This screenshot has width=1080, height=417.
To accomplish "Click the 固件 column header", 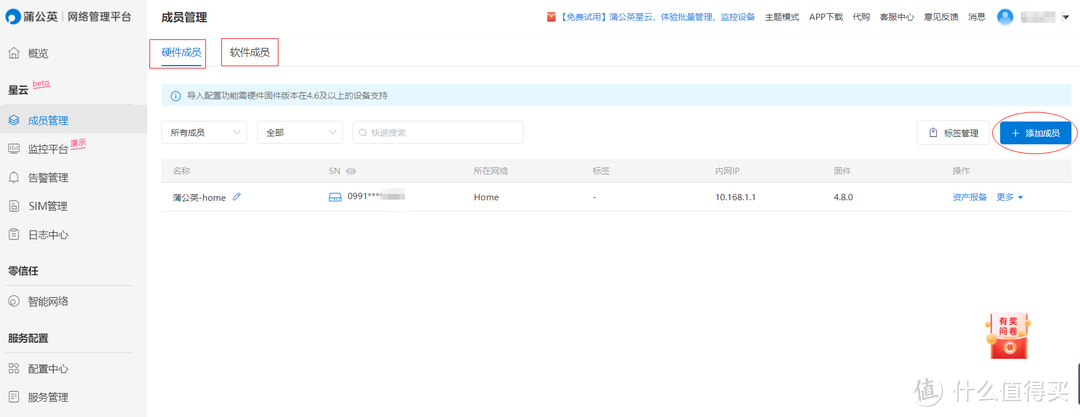I will coord(842,170).
